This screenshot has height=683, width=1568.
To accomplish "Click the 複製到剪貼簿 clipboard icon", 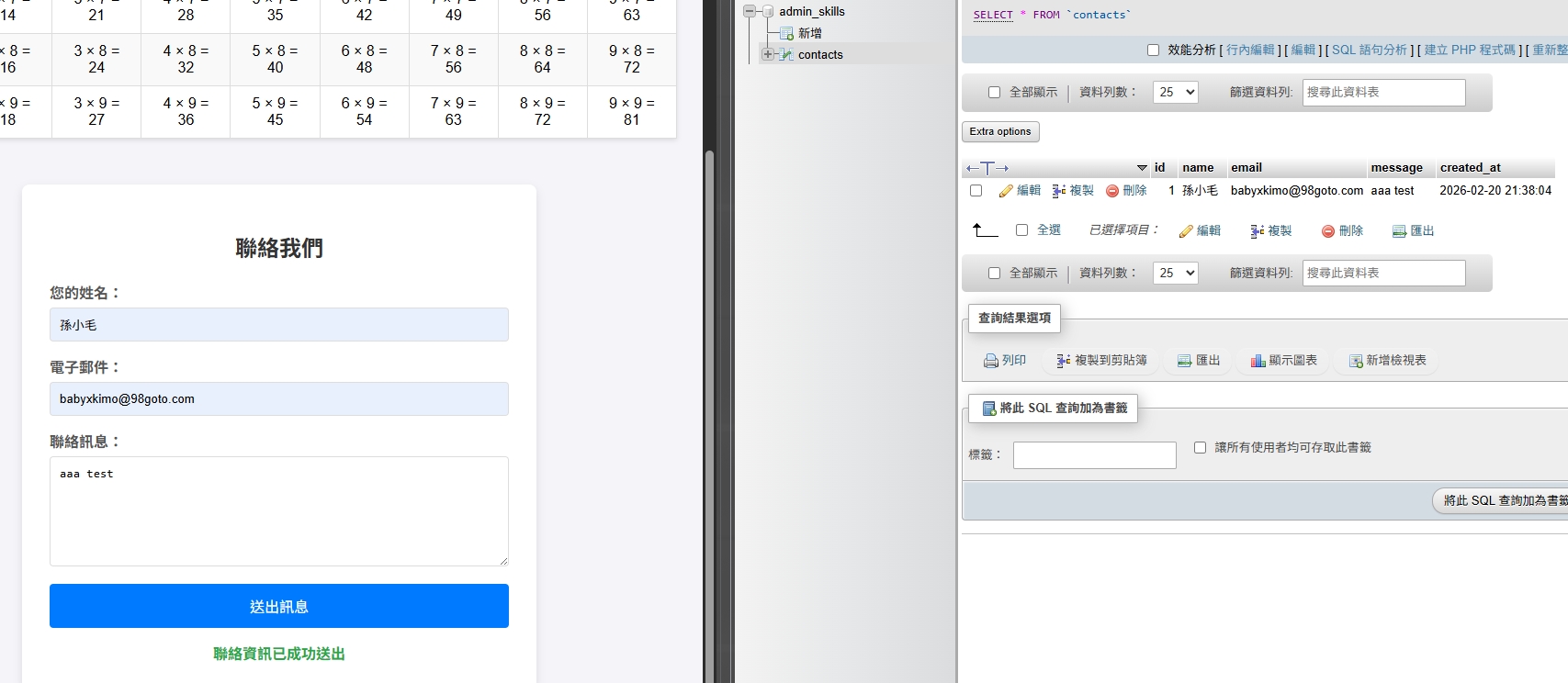I will (x=1064, y=361).
